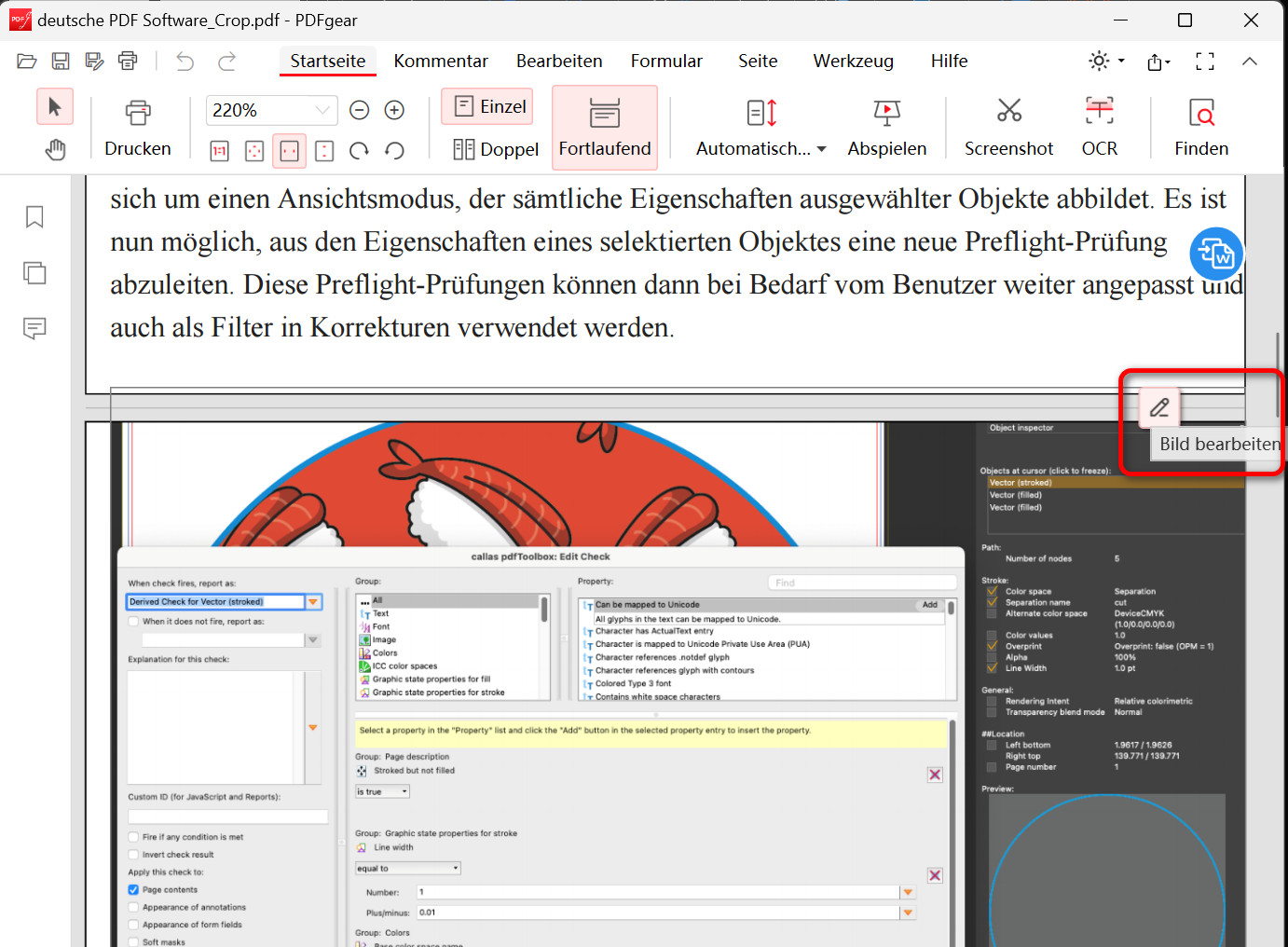Activate the Hand tool below the cursor
This screenshot has height=947, width=1288.
pos(54,148)
